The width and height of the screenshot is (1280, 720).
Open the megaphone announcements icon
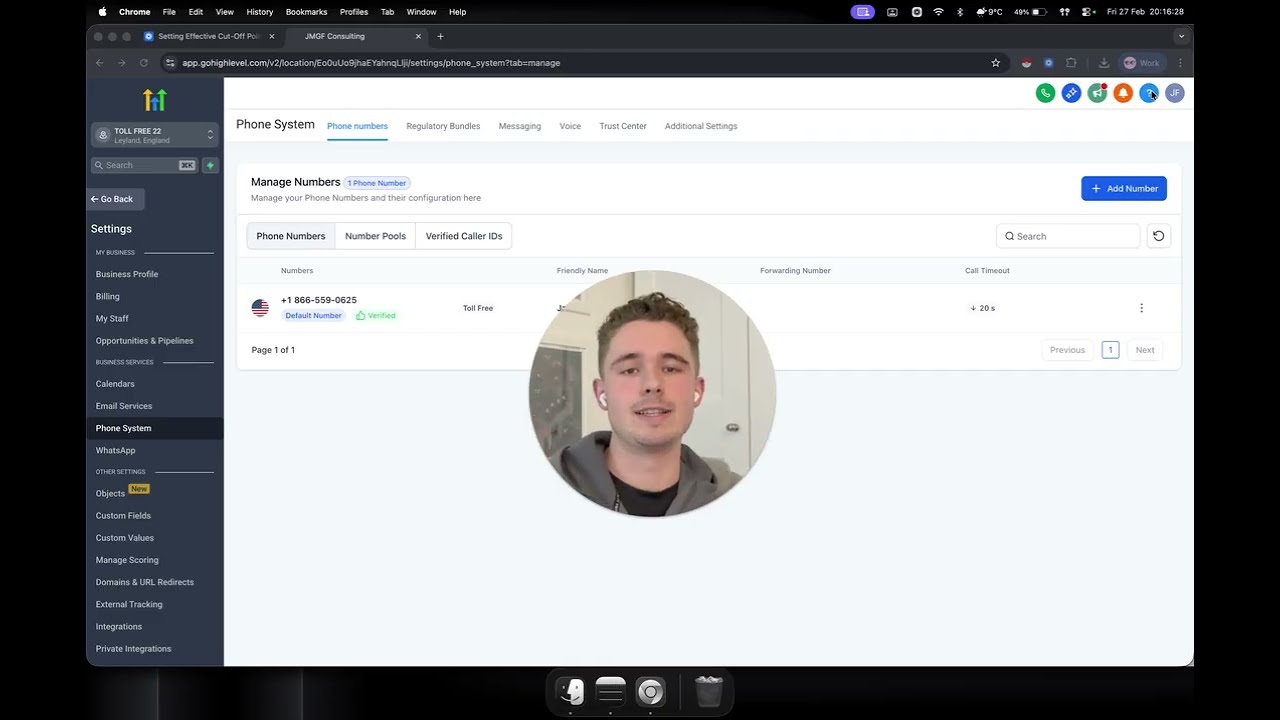tap(1097, 93)
